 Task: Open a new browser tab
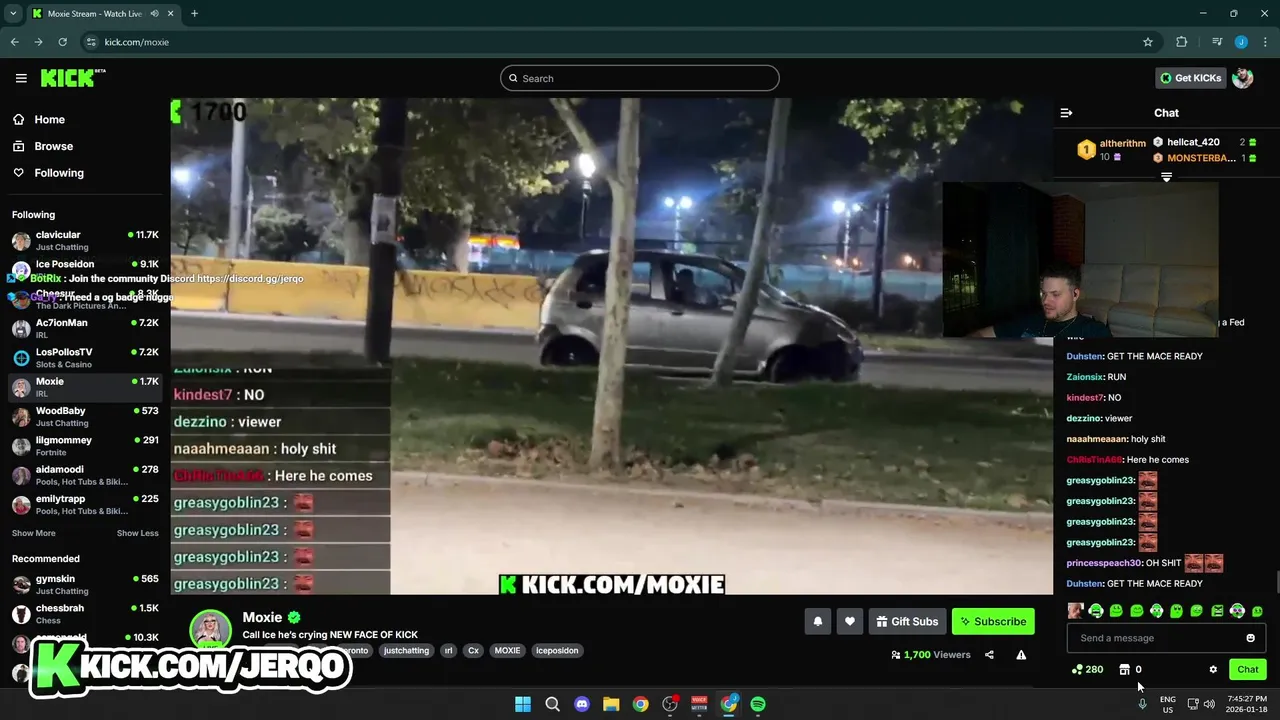194,13
